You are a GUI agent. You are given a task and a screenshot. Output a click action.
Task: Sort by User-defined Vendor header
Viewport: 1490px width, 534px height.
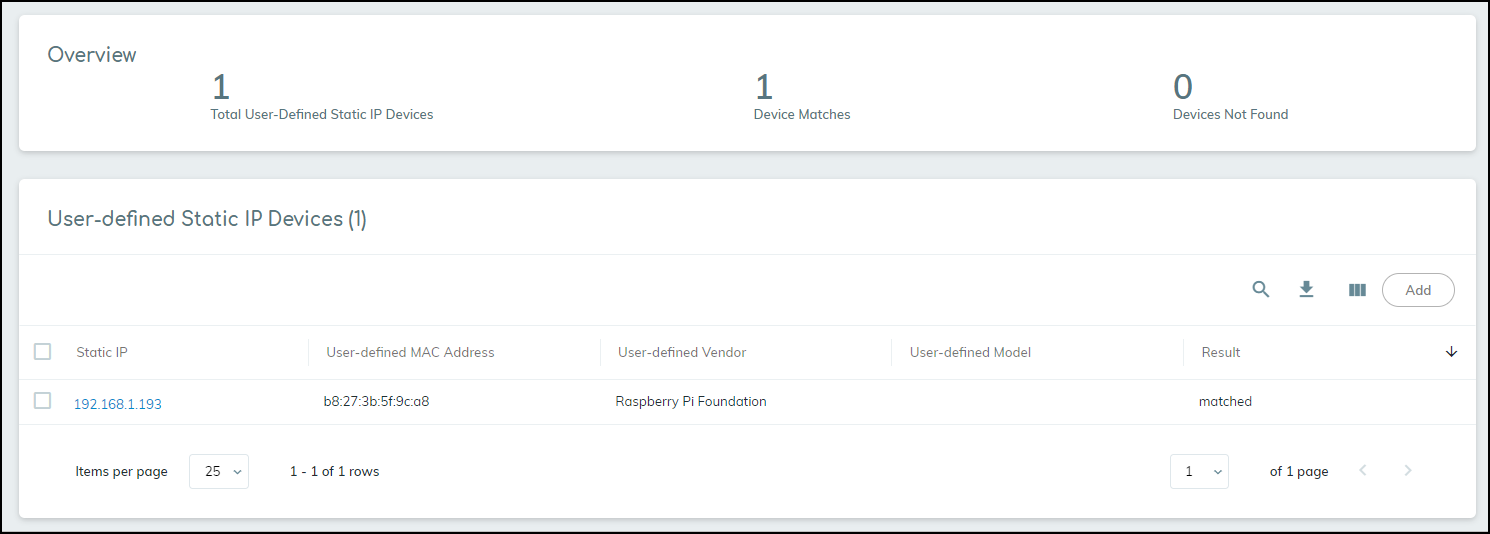pos(682,352)
